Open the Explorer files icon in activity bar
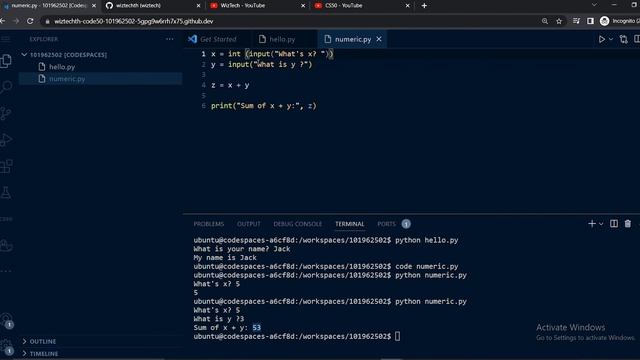This screenshot has height=360, width=640. click(x=6, y=61)
